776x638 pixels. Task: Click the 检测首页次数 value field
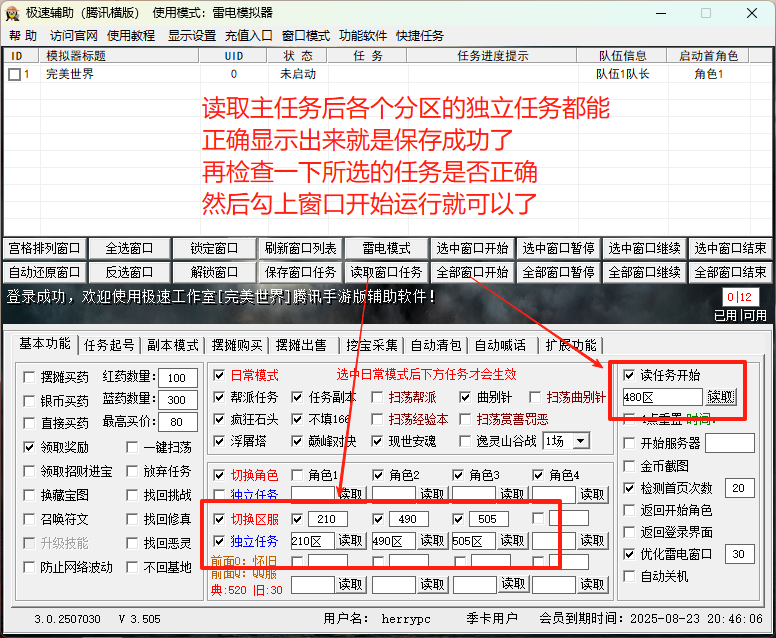coord(739,488)
